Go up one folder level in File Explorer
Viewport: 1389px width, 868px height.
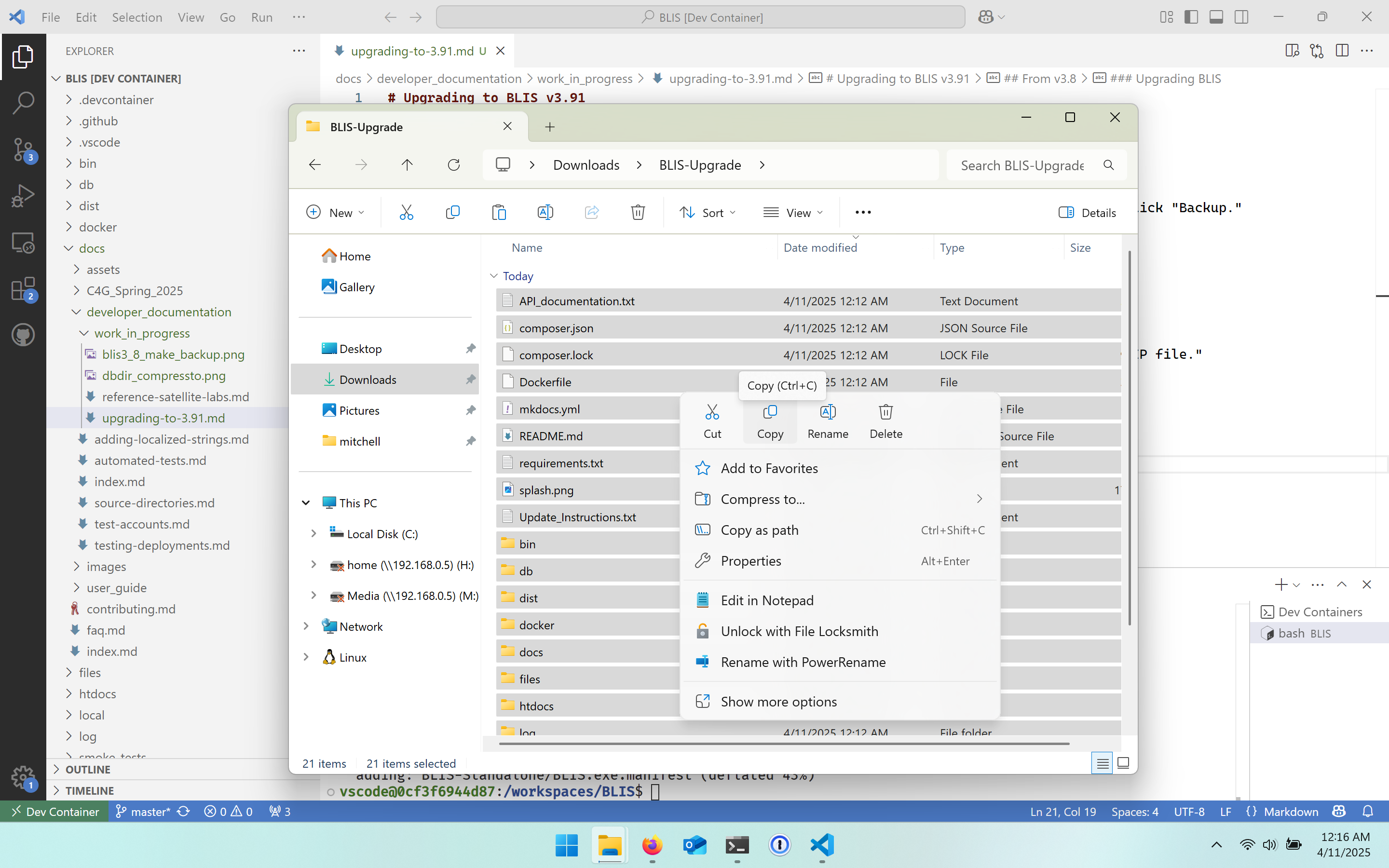pyautogui.click(x=407, y=165)
